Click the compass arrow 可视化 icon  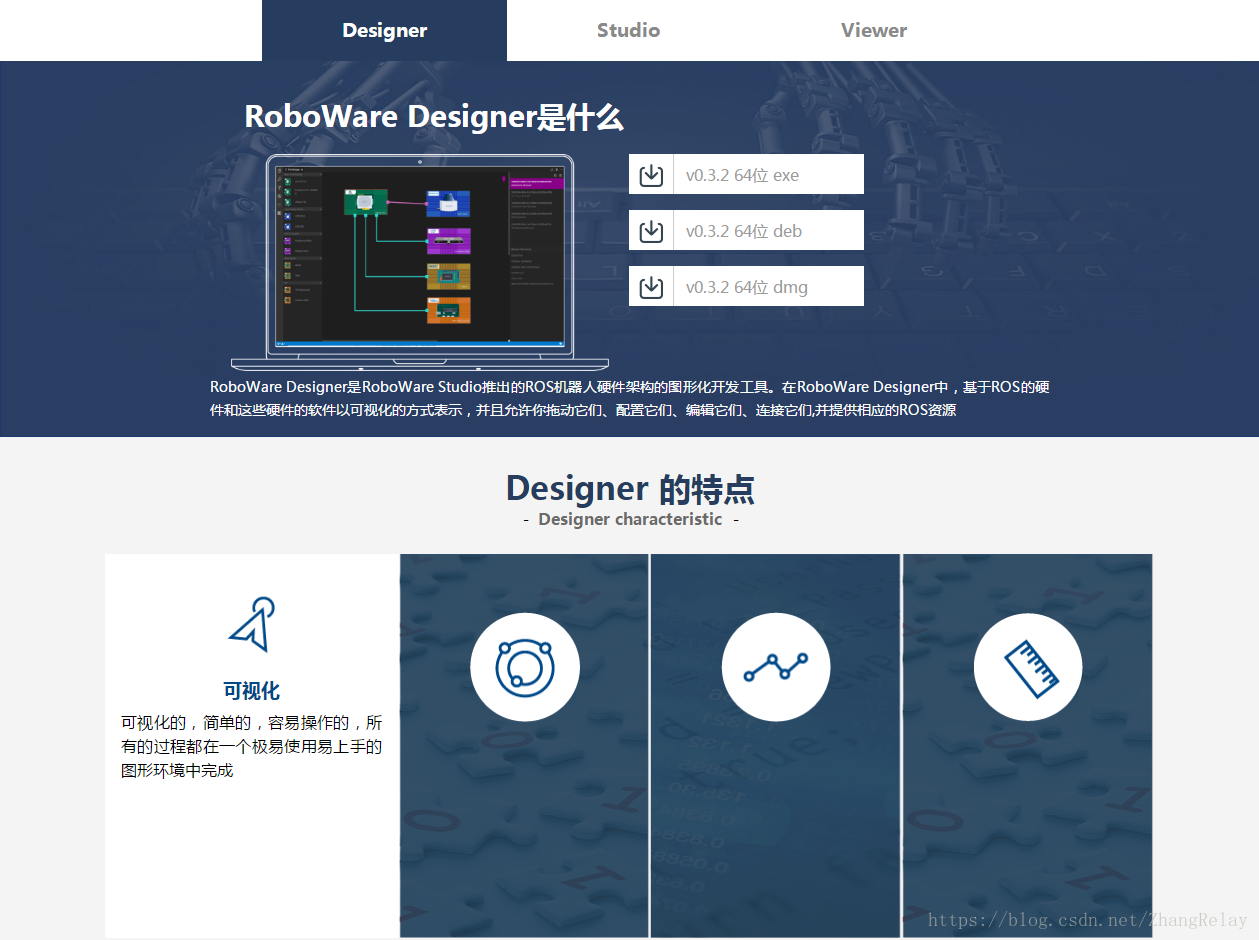[251, 625]
